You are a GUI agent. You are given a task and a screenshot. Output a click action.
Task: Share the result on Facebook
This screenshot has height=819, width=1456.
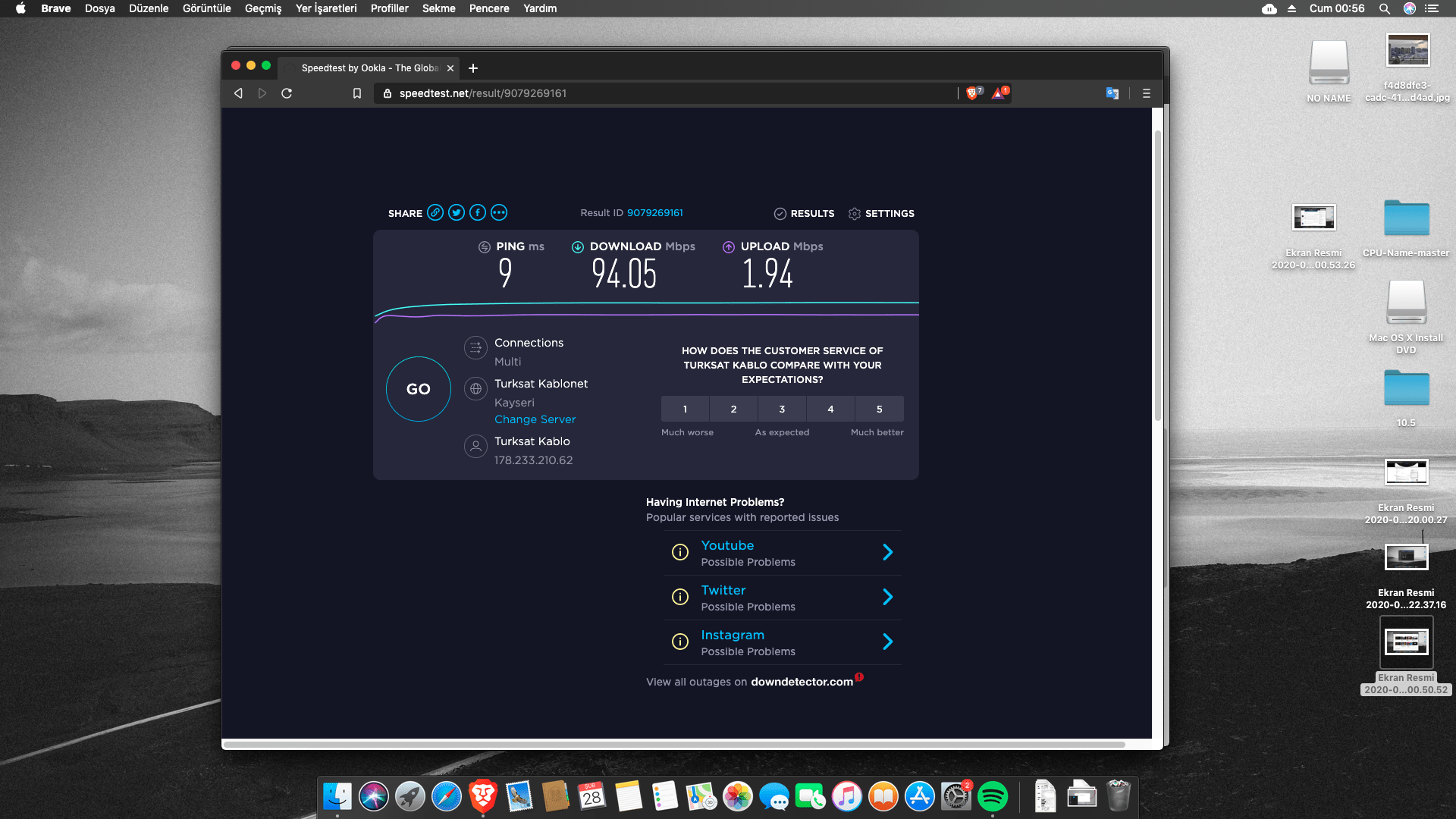477,213
